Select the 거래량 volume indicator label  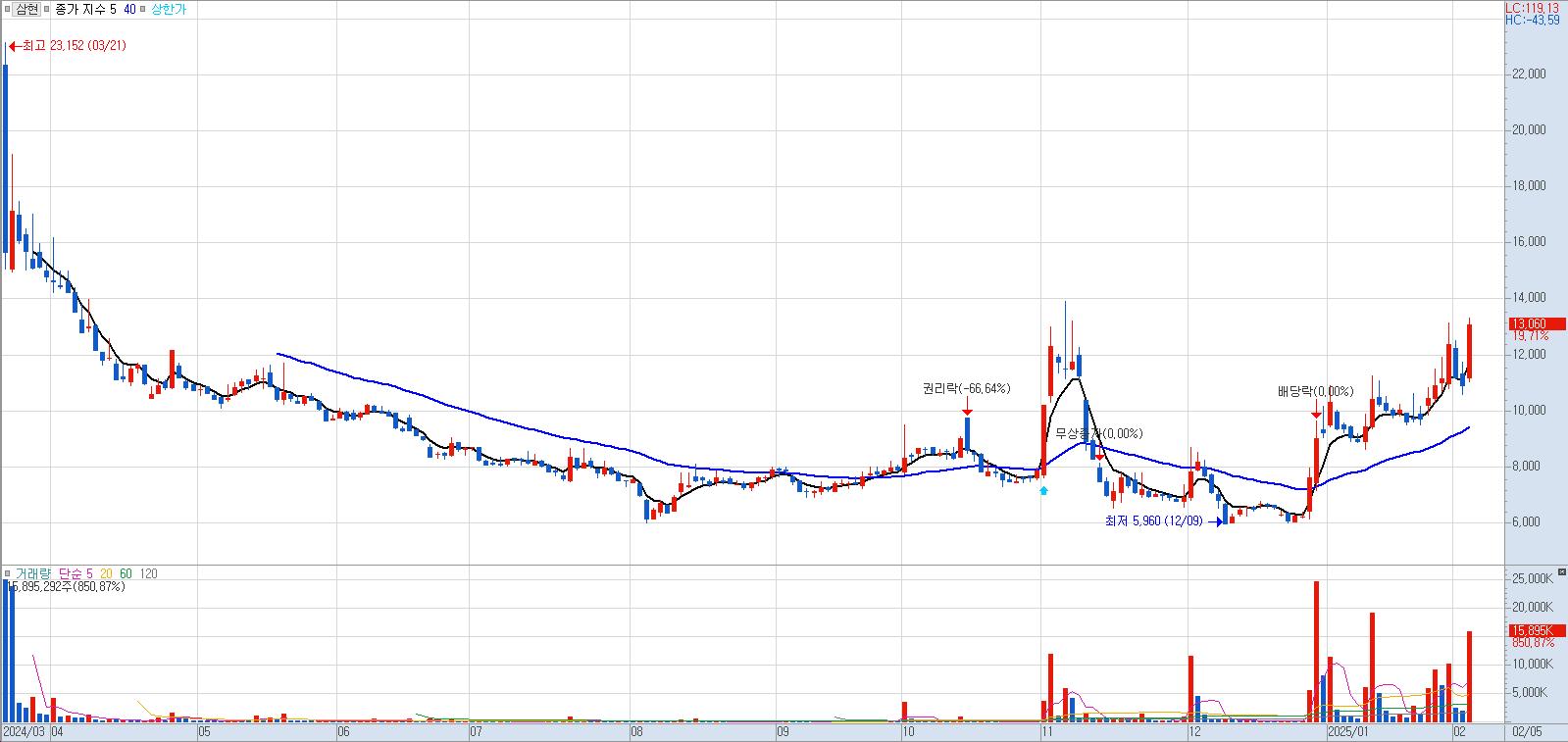click(32, 573)
